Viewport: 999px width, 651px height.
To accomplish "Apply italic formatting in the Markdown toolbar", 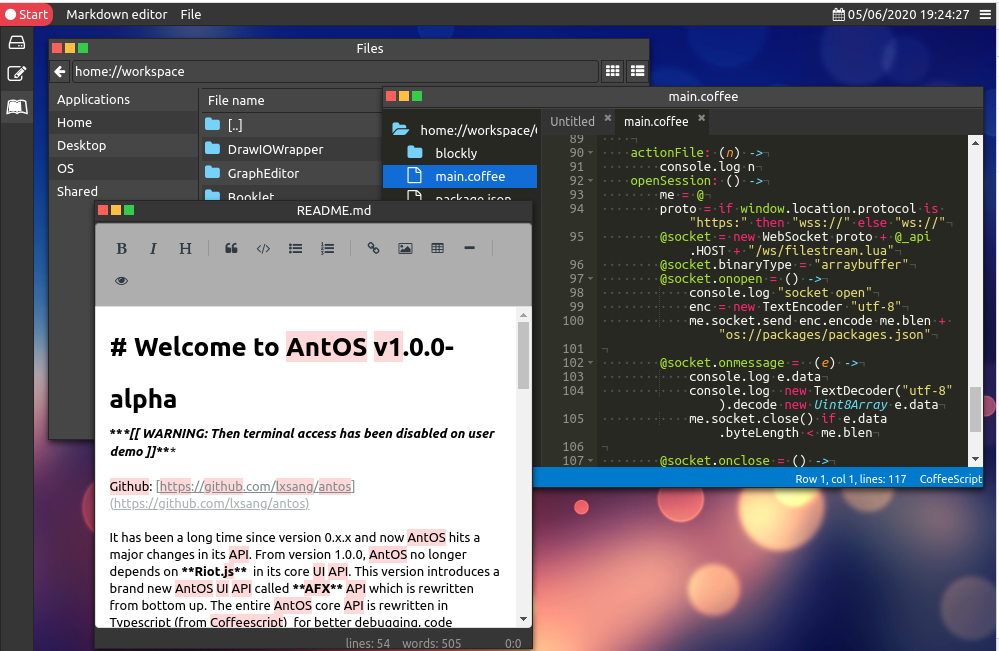I will tap(153, 249).
